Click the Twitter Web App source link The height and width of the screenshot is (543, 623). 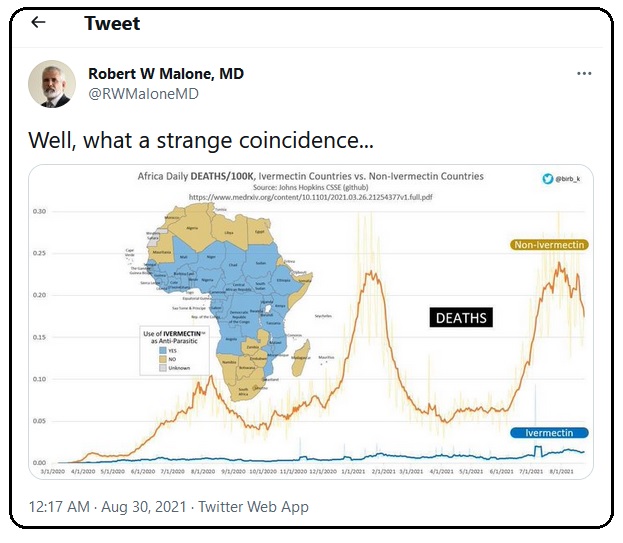(253, 507)
